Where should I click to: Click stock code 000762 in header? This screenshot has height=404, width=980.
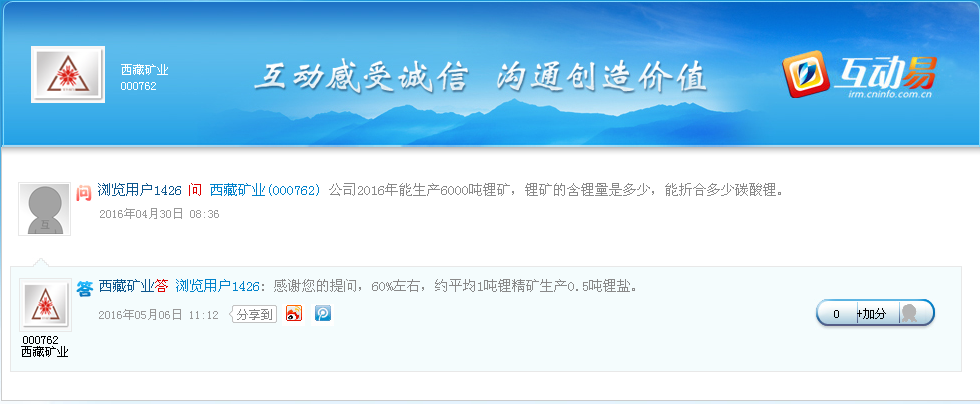139,86
